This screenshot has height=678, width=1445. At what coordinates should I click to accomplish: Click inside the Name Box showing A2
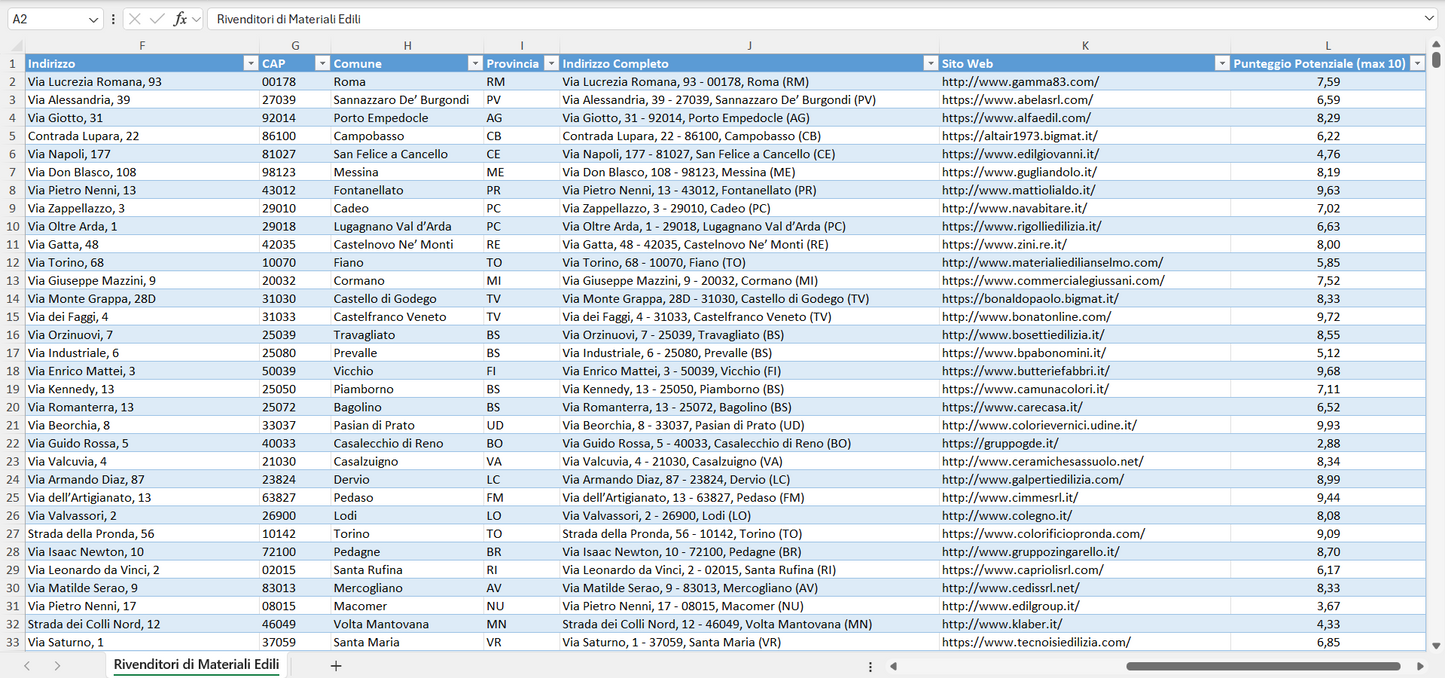click(x=45, y=19)
